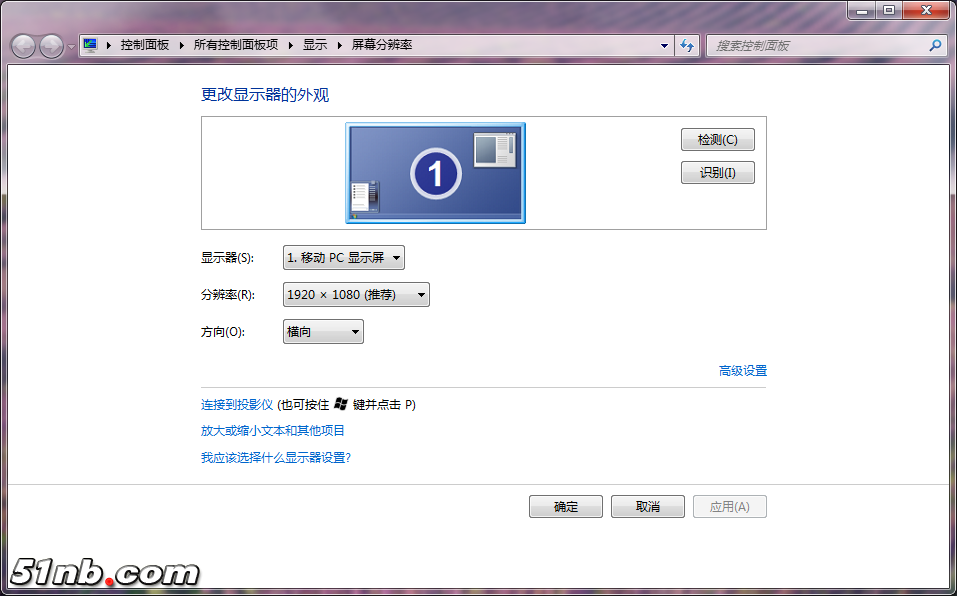Expand arrow before 屏幕分辨率 breadcrumb

pyautogui.click(x=340, y=45)
